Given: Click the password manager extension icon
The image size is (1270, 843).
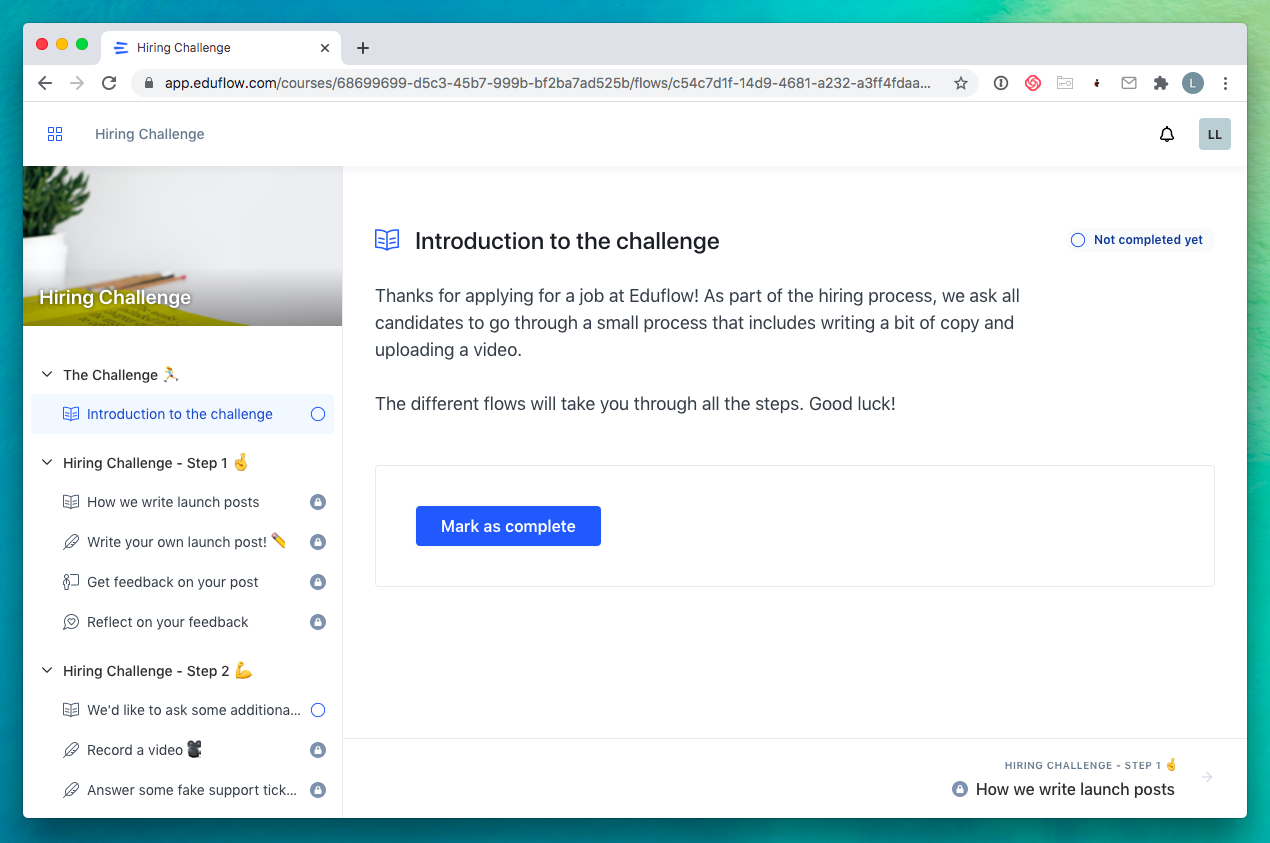Looking at the screenshot, I should click(x=1001, y=83).
